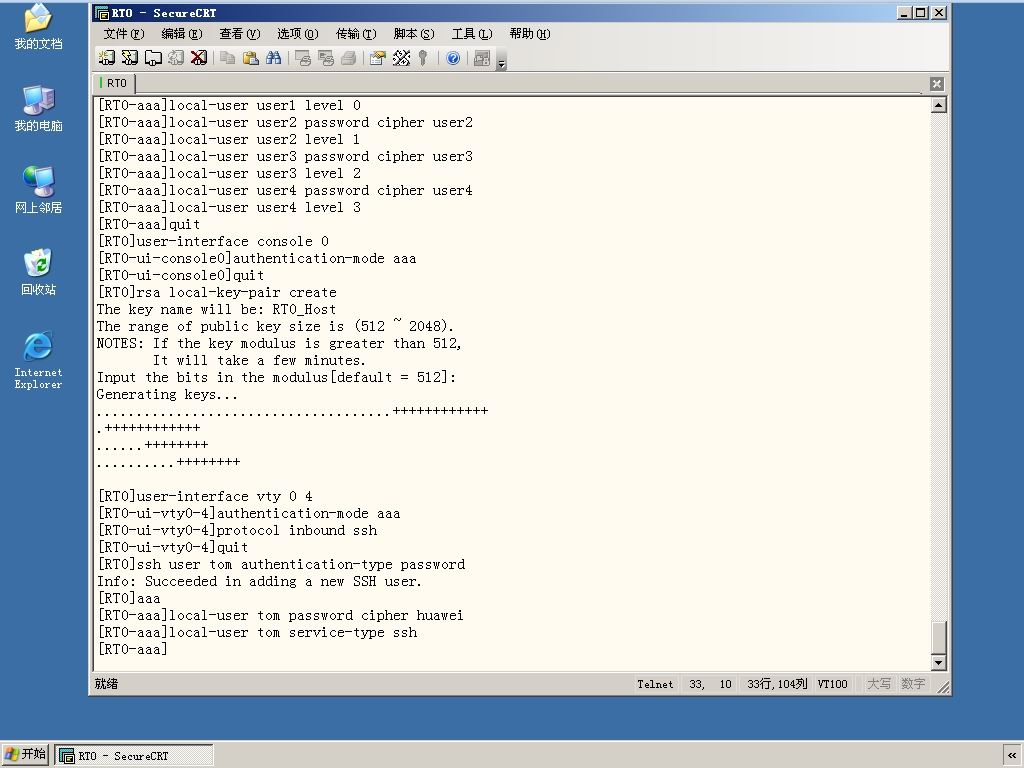Expand the toolbar options arrow
This screenshot has height=768, width=1024.
click(x=502, y=63)
